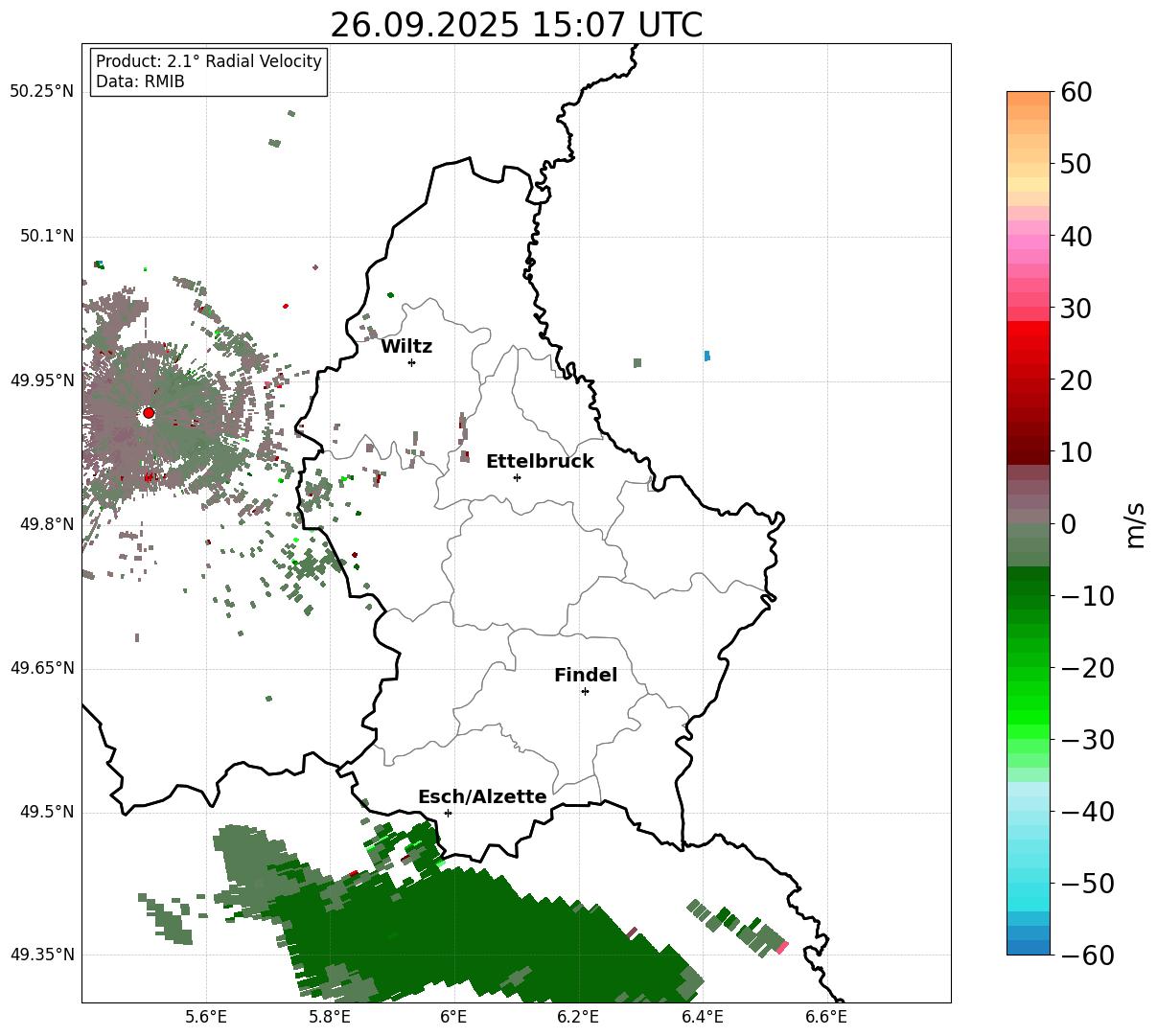Screen dimensions: 1157x1036
Task: Click the Esch/Alzette station cross marker
Action: (x=448, y=813)
